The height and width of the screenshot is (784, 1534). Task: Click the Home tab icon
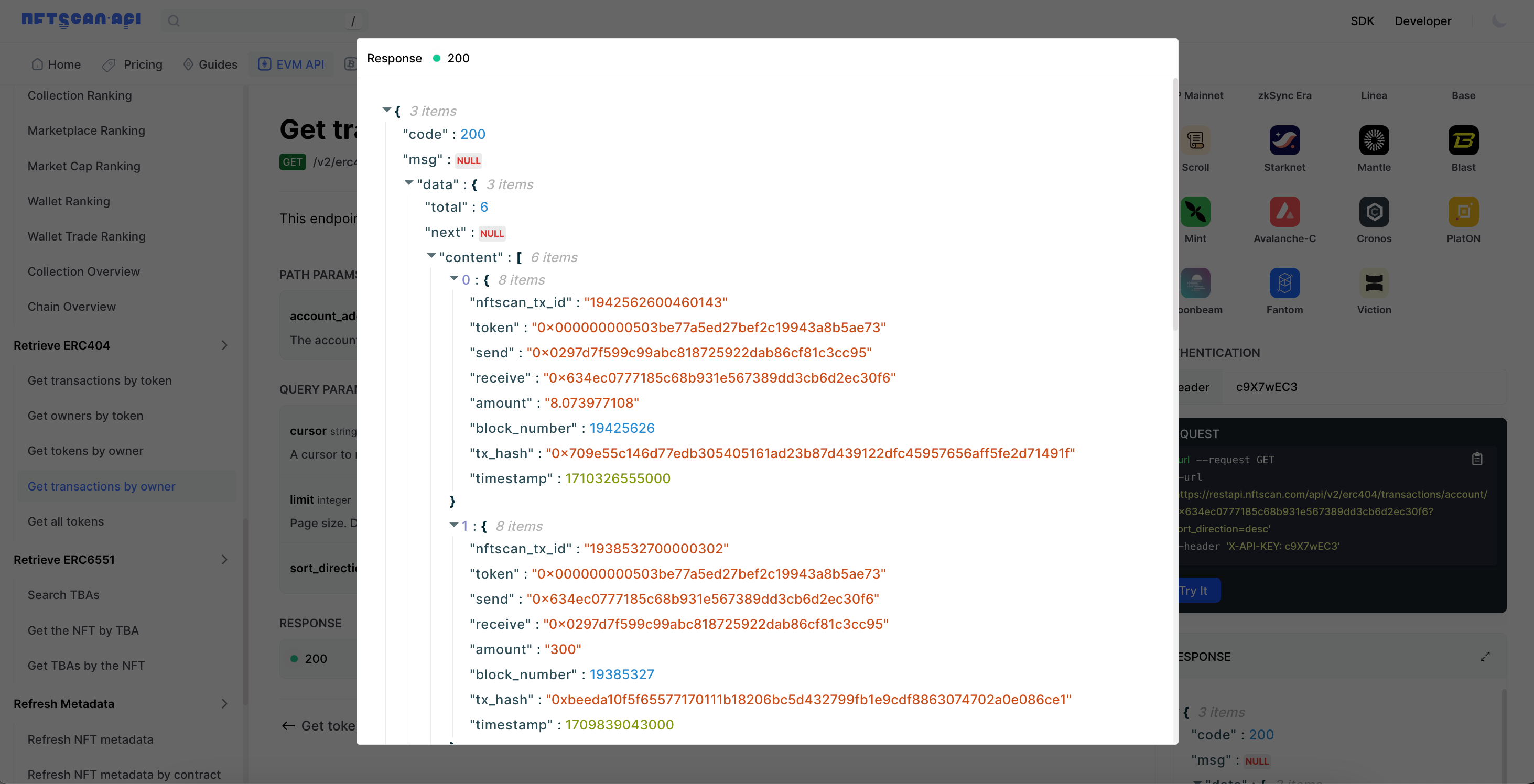click(37, 64)
